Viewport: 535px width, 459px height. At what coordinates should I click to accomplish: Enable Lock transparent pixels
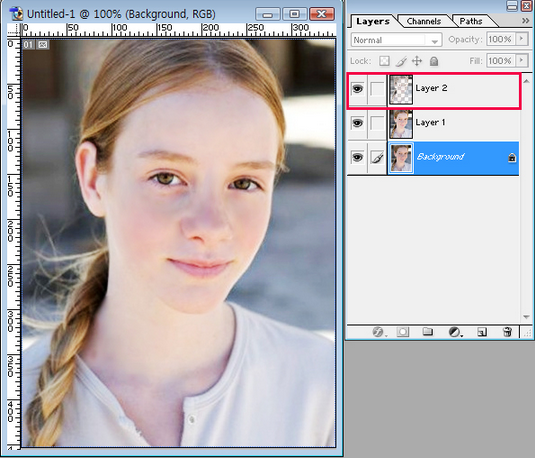pyautogui.click(x=384, y=61)
